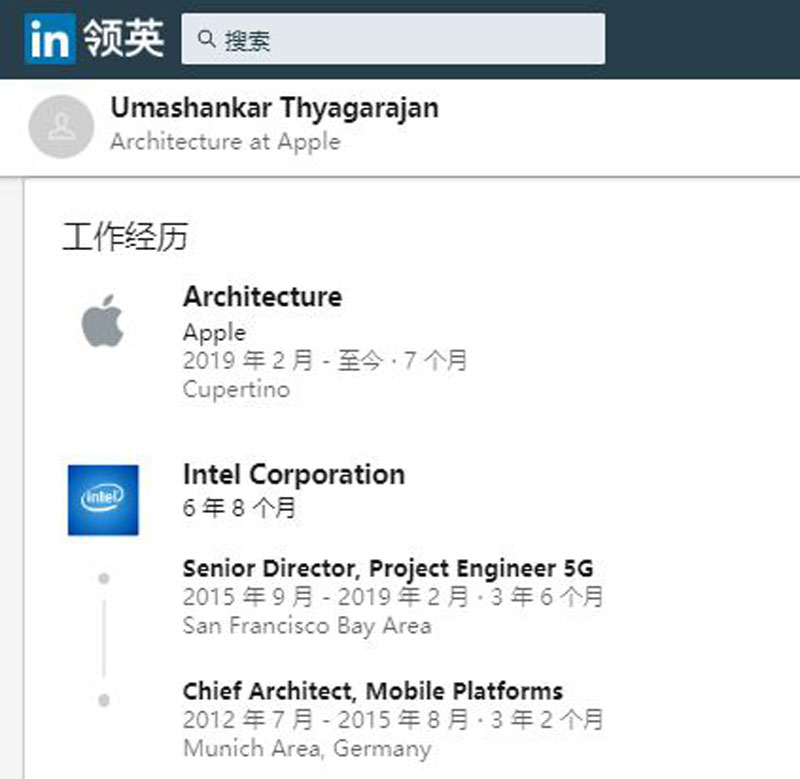This screenshot has height=779, width=800.
Task: Click the 工作经历 section heading
Action: pos(125,238)
